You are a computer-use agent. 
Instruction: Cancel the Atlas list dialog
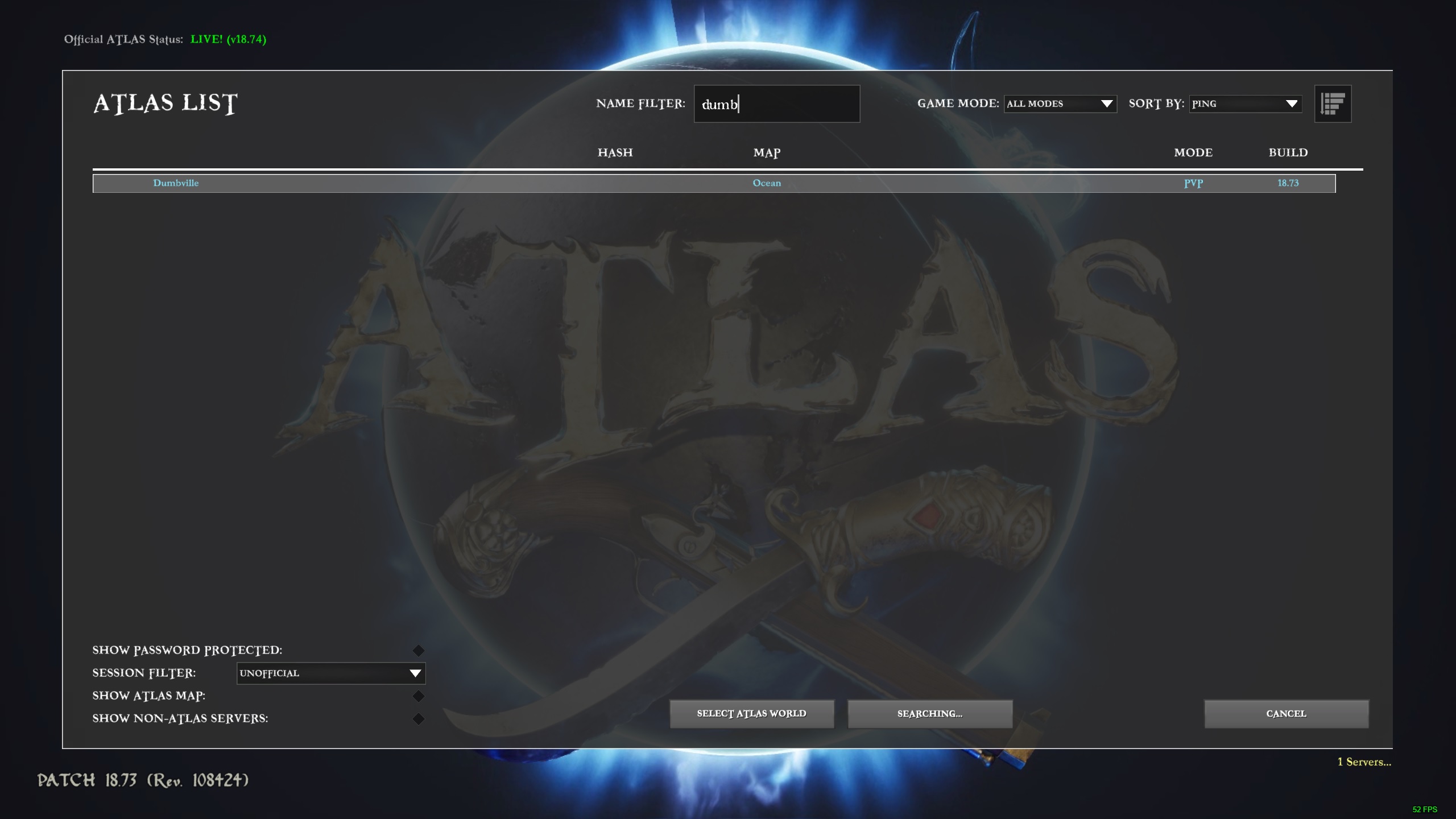[1287, 713]
